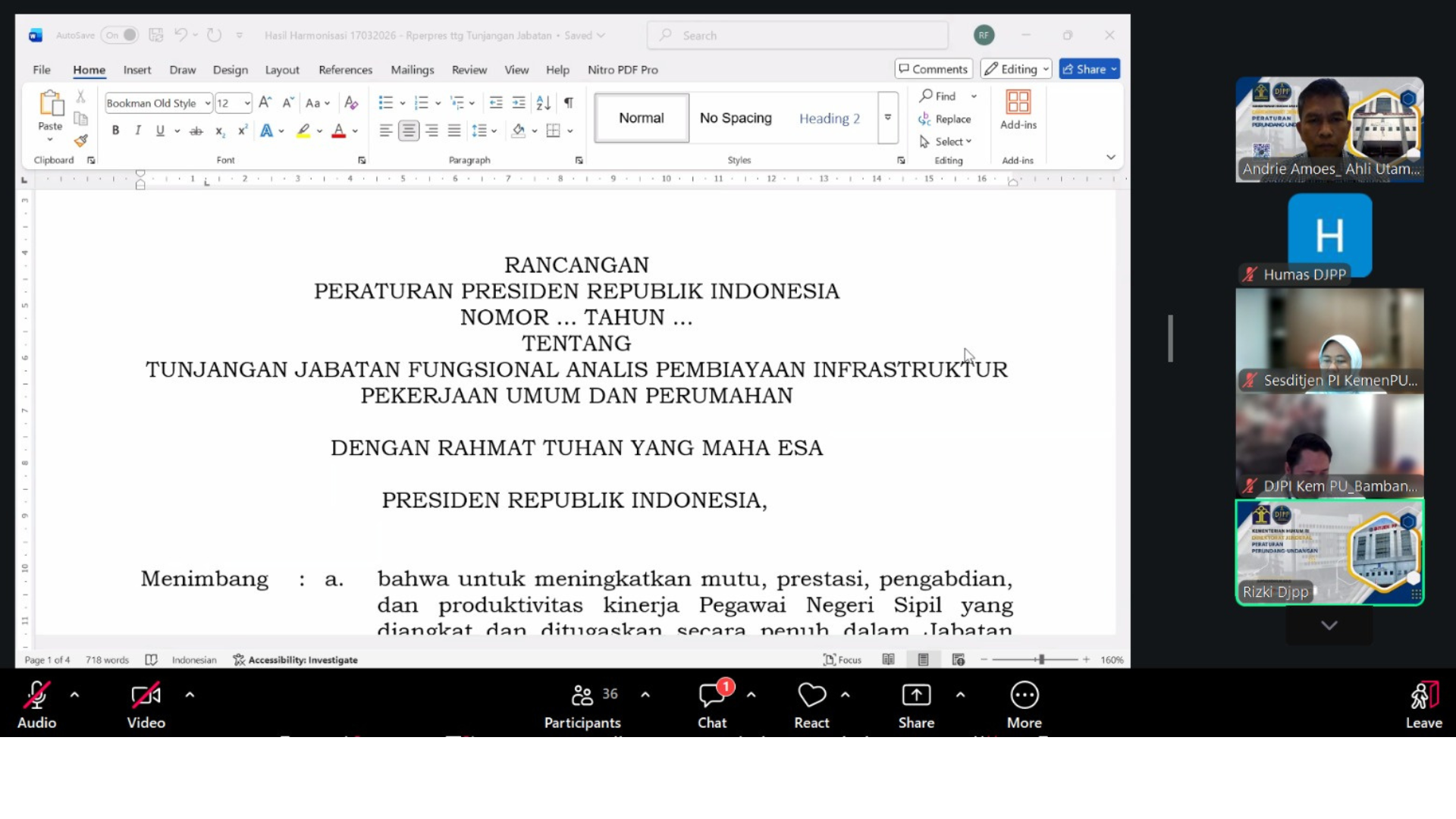The width and height of the screenshot is (1456, 819).
Task: Toggle Show/Hide paragraph marks icon
Action: 568,102
